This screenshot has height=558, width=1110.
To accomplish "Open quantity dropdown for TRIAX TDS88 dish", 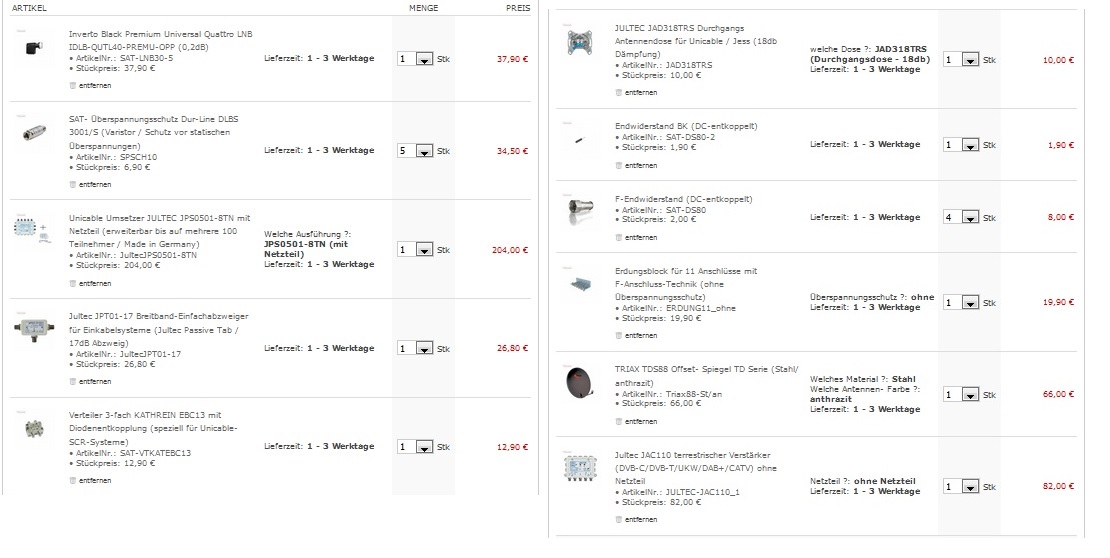I will (x=970, y=395).
